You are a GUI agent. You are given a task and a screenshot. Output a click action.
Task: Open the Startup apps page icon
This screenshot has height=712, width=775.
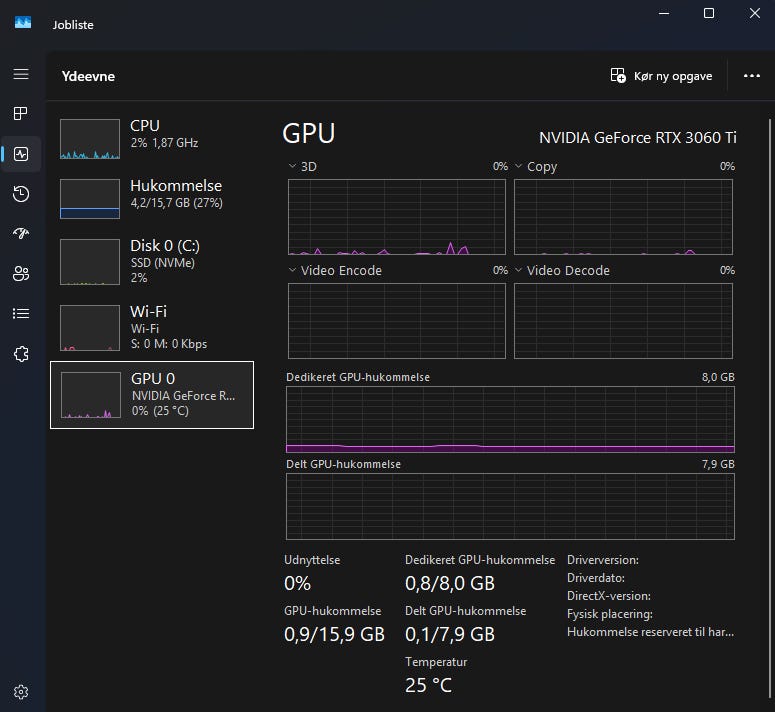point(21,234)
